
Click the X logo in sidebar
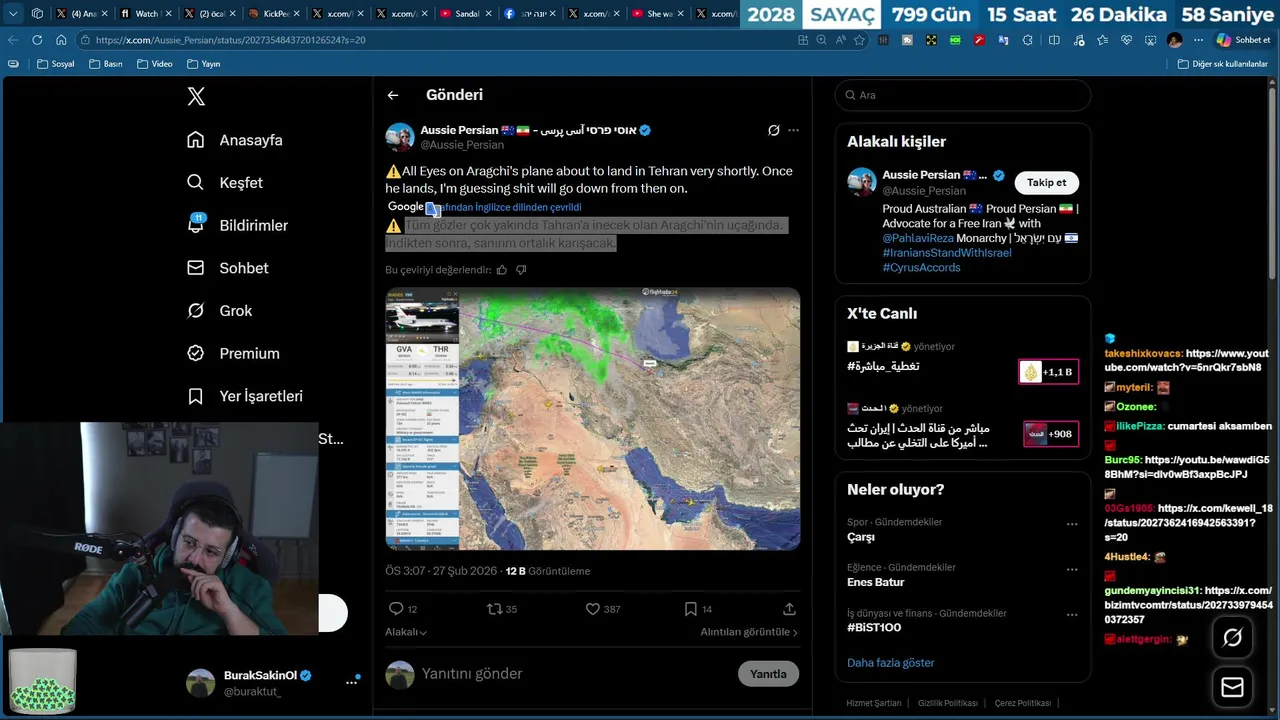pyautogui.click(x=196, y=96)
